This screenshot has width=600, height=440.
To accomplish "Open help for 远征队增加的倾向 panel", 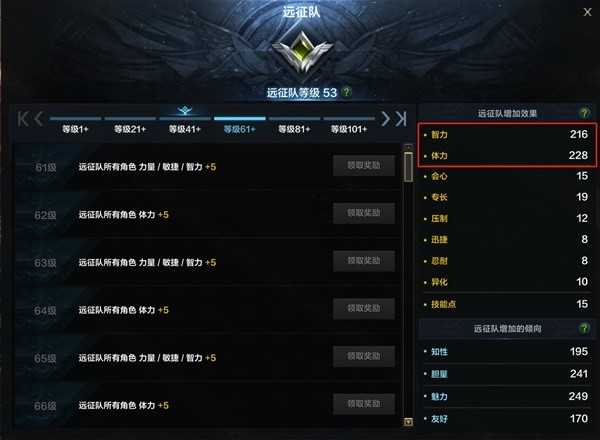I will (x=584, y=328).
